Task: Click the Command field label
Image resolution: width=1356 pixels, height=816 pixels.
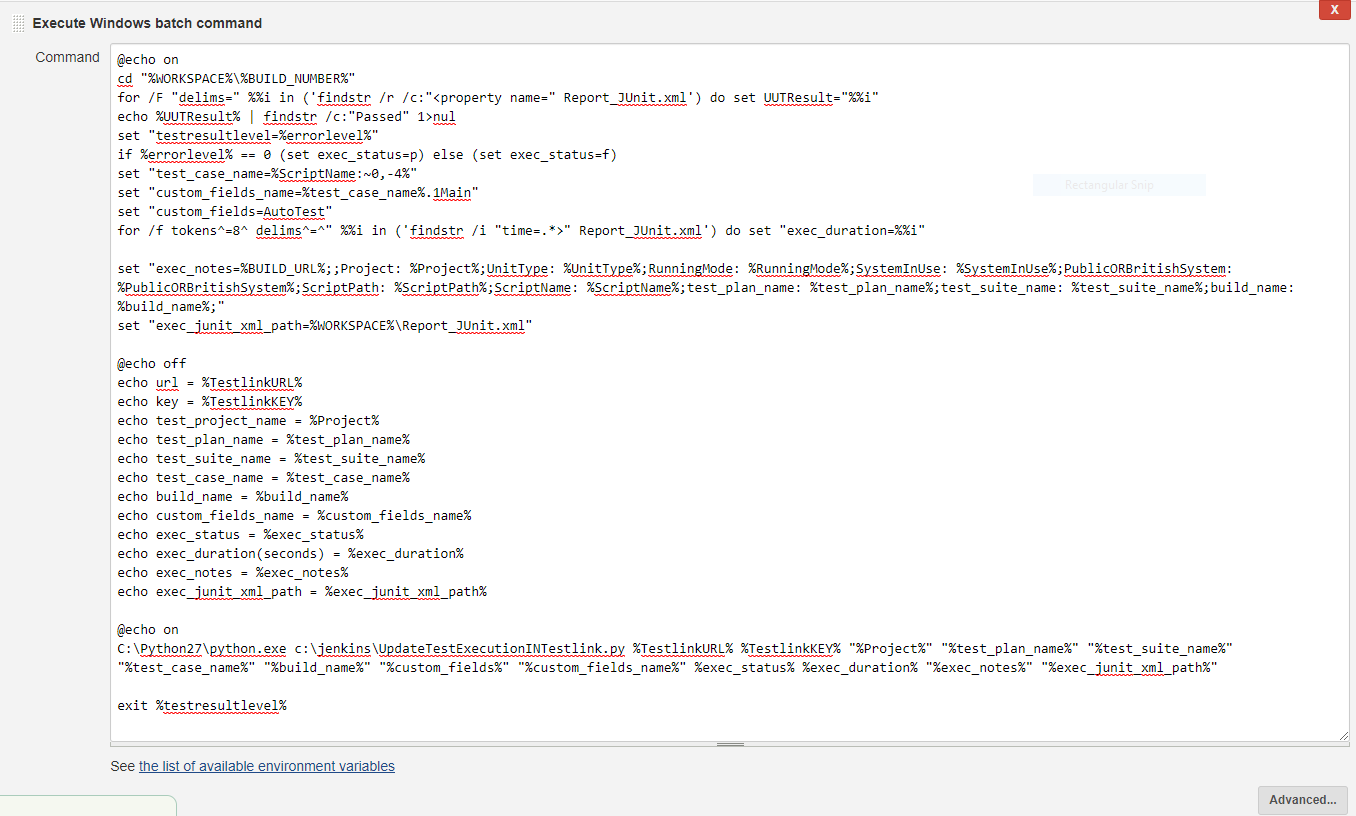Action: click(x=67, y=57)
